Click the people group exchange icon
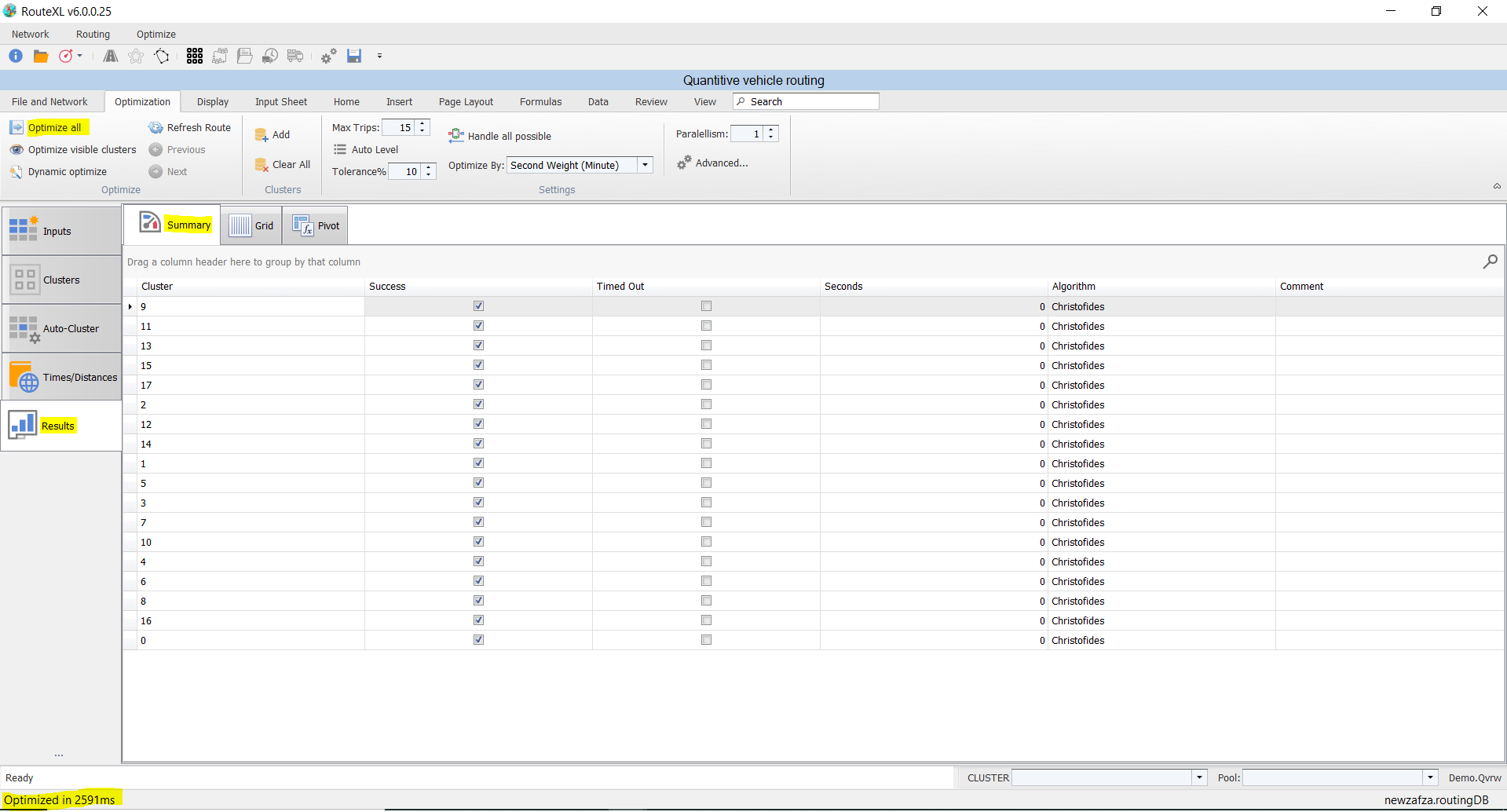 click(220, 56)
